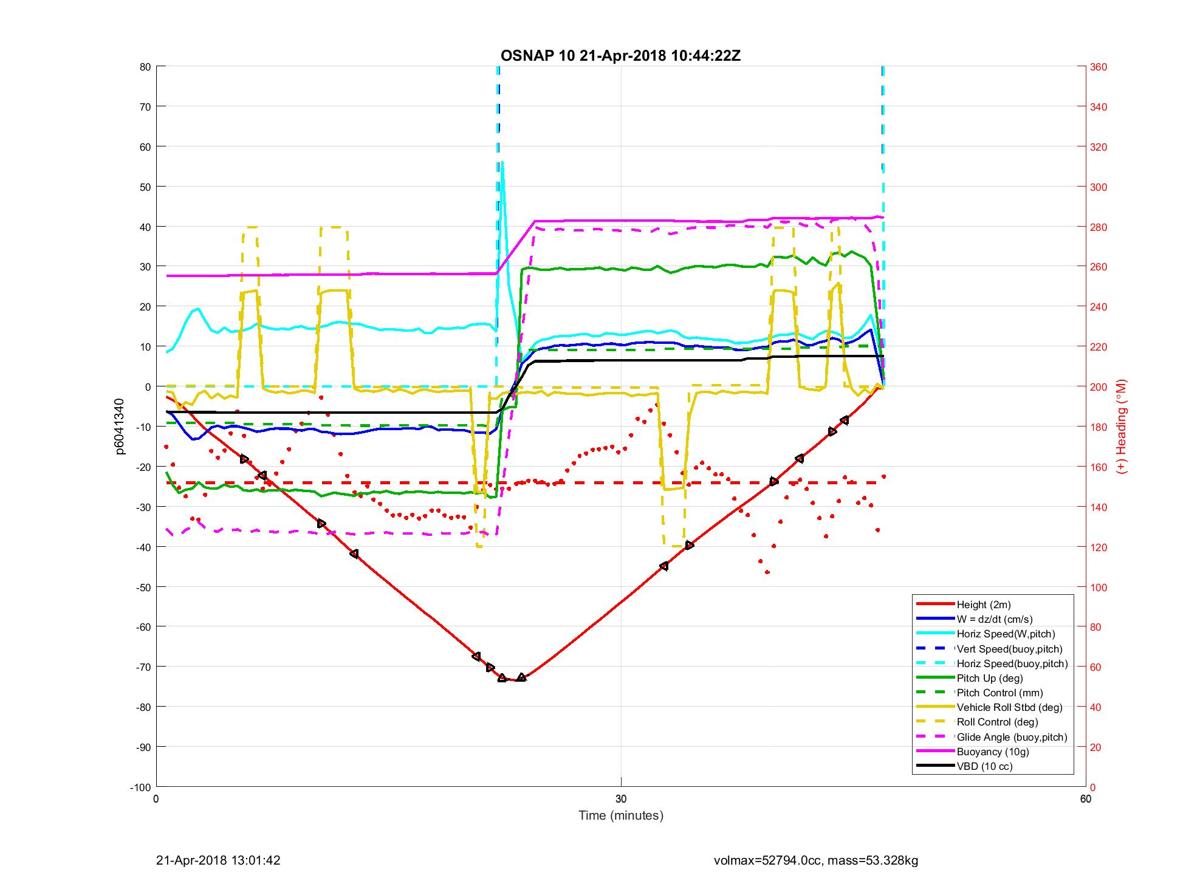Viewport: 1200px width, 885px height.
Task: Click the red line sample in Height legend row
Action: click(934, 605)
